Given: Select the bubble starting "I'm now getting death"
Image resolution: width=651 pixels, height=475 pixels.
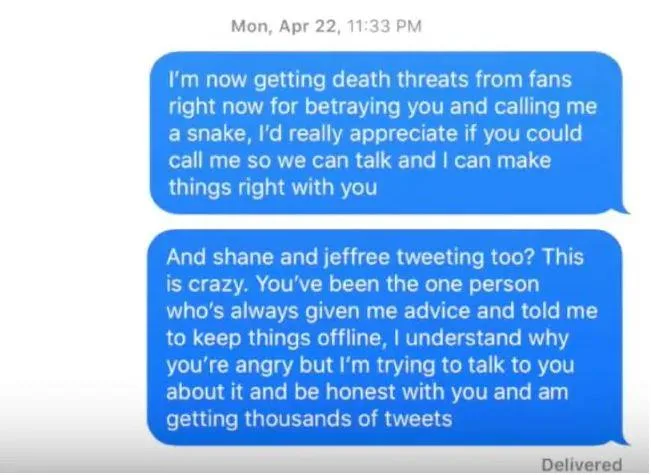Looking at the screenshot, I should 386,133.
